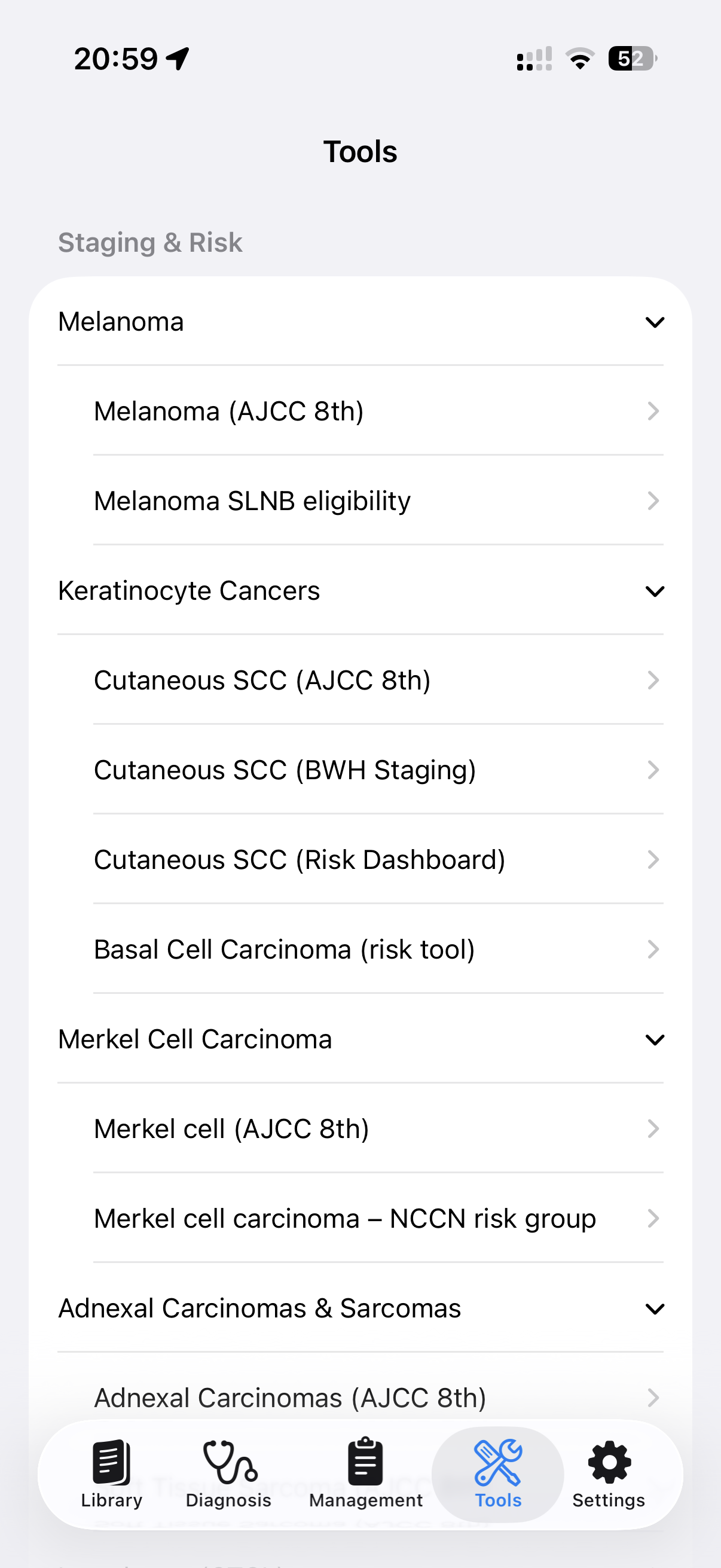Tap the Tools page title

click(360, 151)
